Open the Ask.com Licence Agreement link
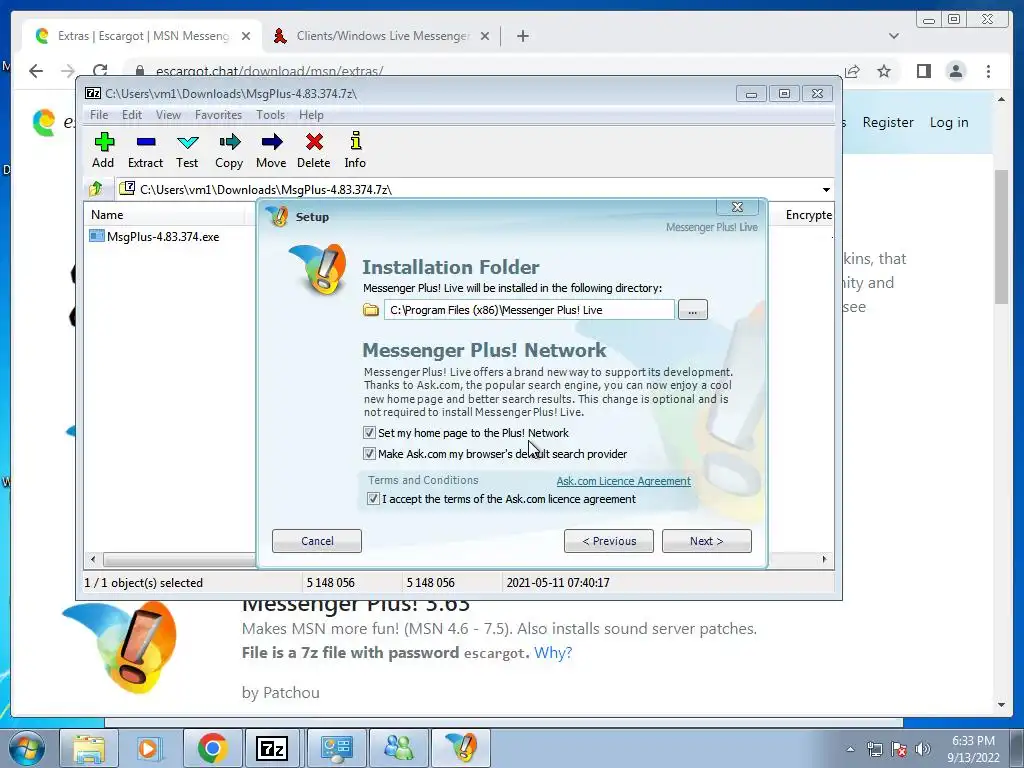Image resolution: width=1024 pixels, height=768 pixels. [623, 481]
